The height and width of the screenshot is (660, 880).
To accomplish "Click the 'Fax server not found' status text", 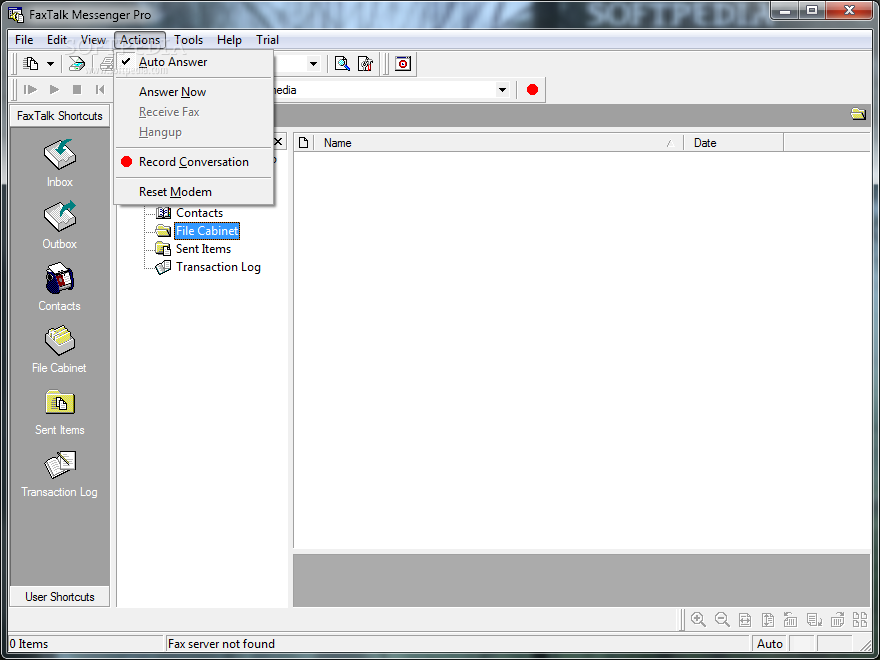I will [221, 644].
